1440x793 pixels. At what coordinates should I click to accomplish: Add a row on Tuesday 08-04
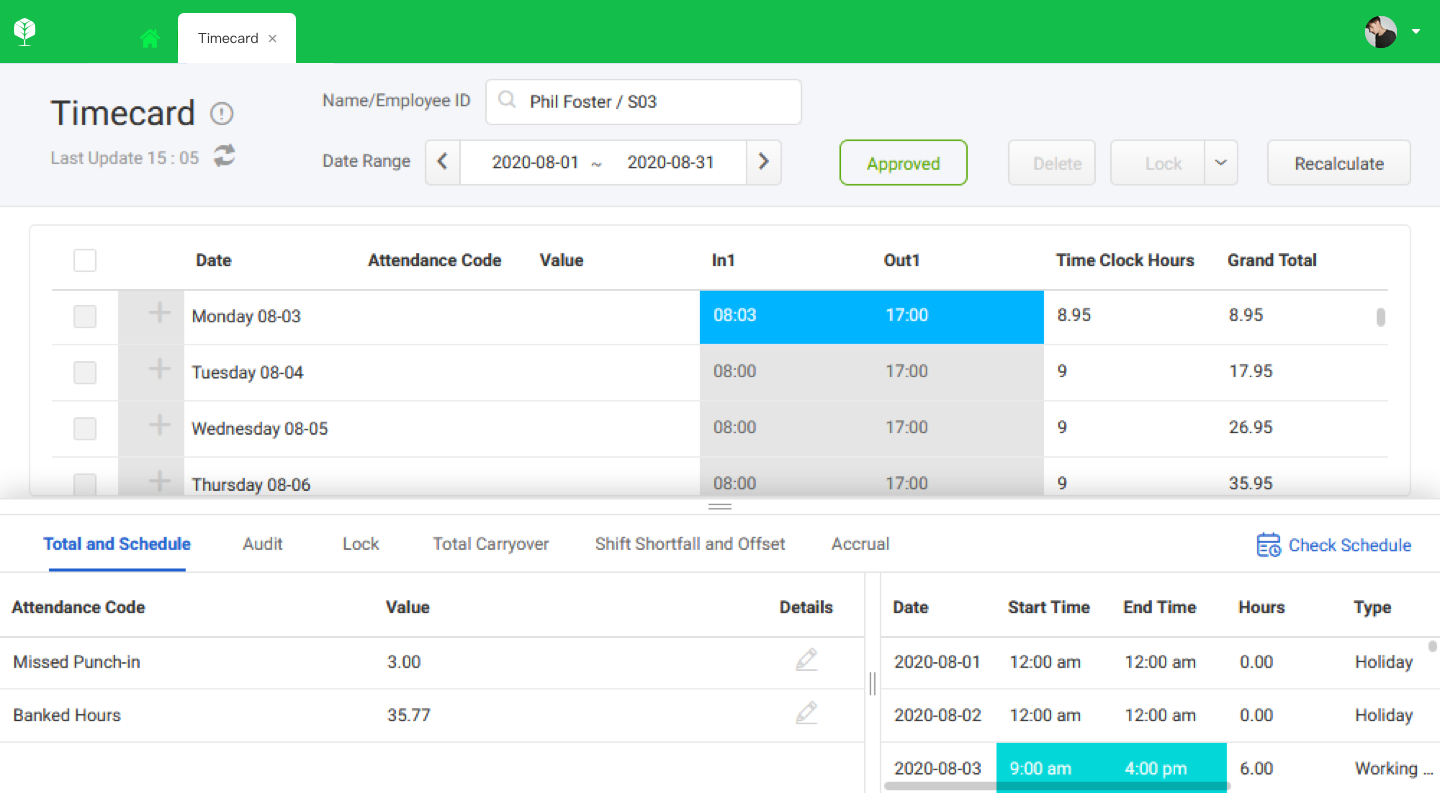click(159, 369)
